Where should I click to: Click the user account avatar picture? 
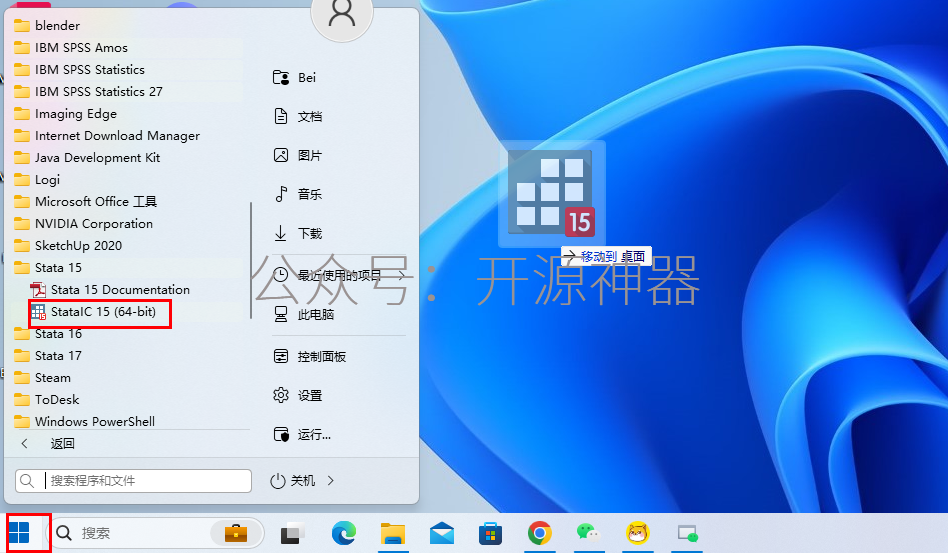[x=342, y=15]
